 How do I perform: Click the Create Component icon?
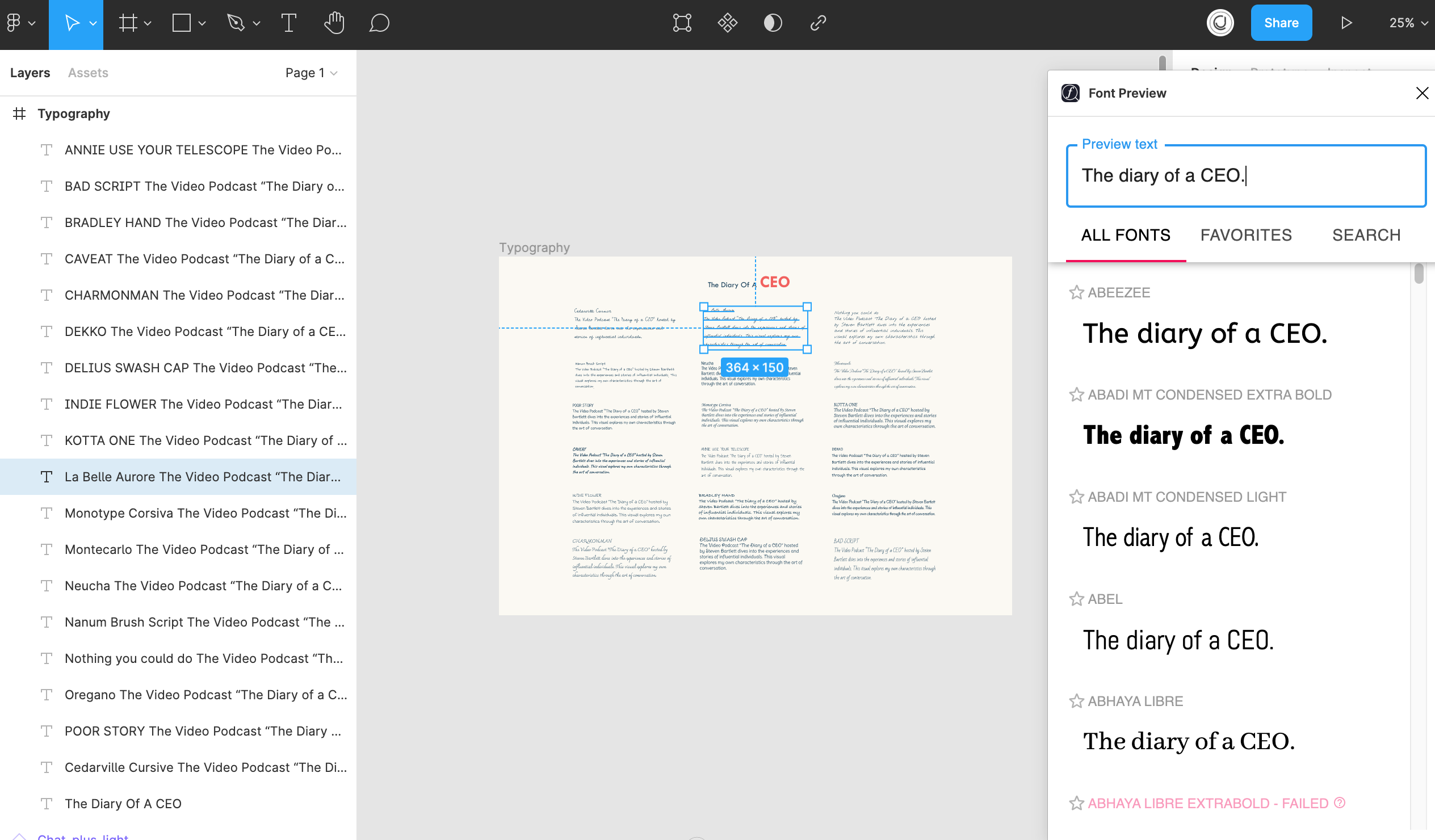[x=727, y=23]
